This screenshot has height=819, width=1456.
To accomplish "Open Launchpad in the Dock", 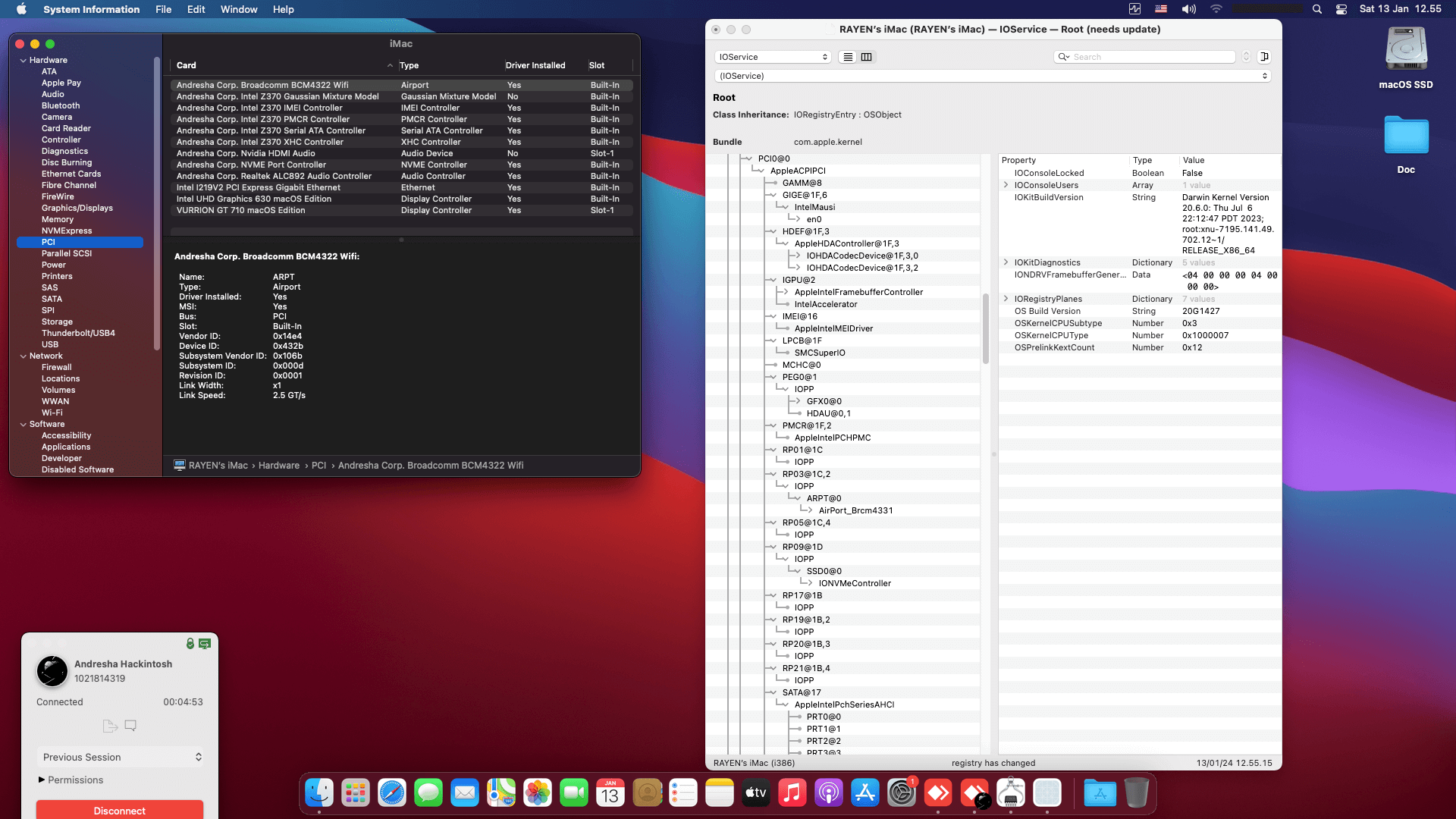I will coord(356,793).
